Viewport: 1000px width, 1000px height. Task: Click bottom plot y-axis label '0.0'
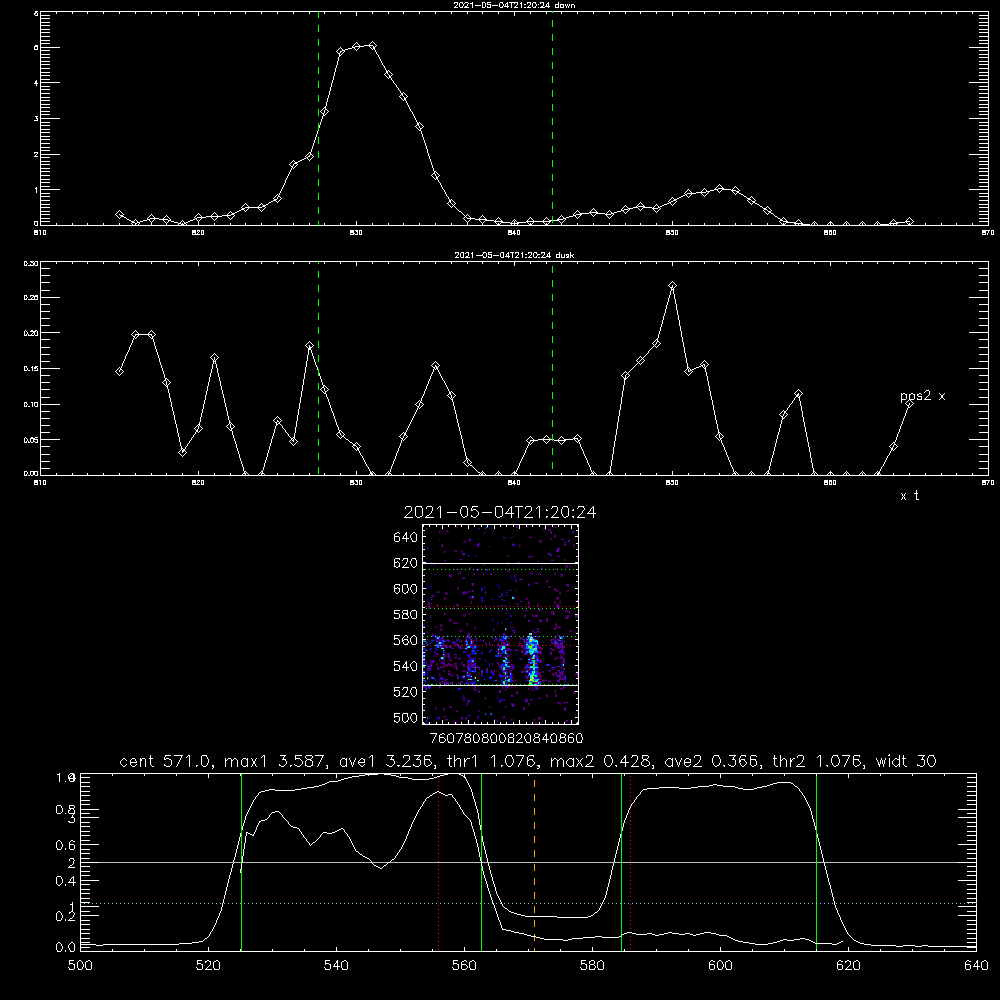(66, 947)
